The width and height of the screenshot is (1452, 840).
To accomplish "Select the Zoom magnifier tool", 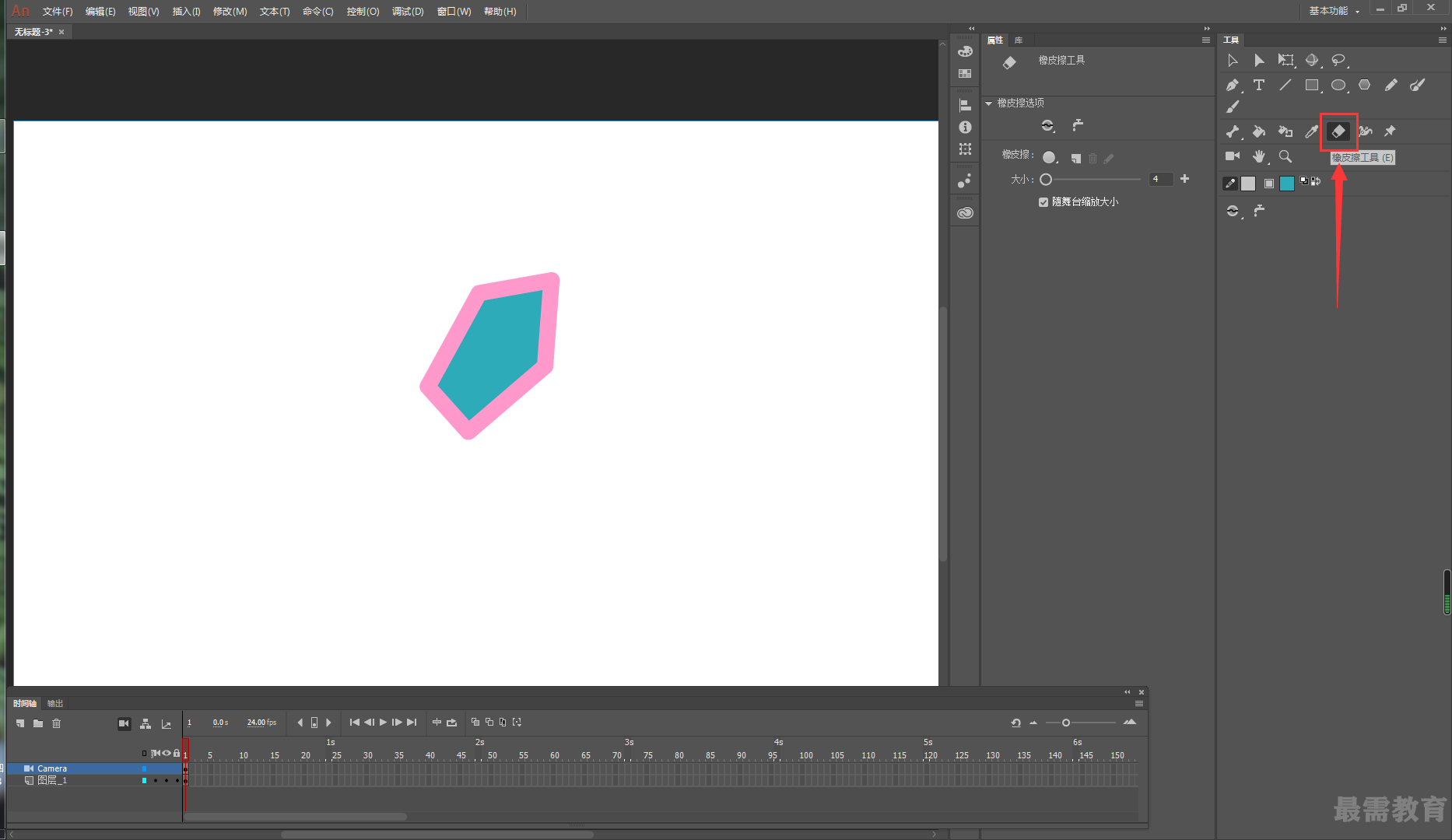I will 1285,156.
